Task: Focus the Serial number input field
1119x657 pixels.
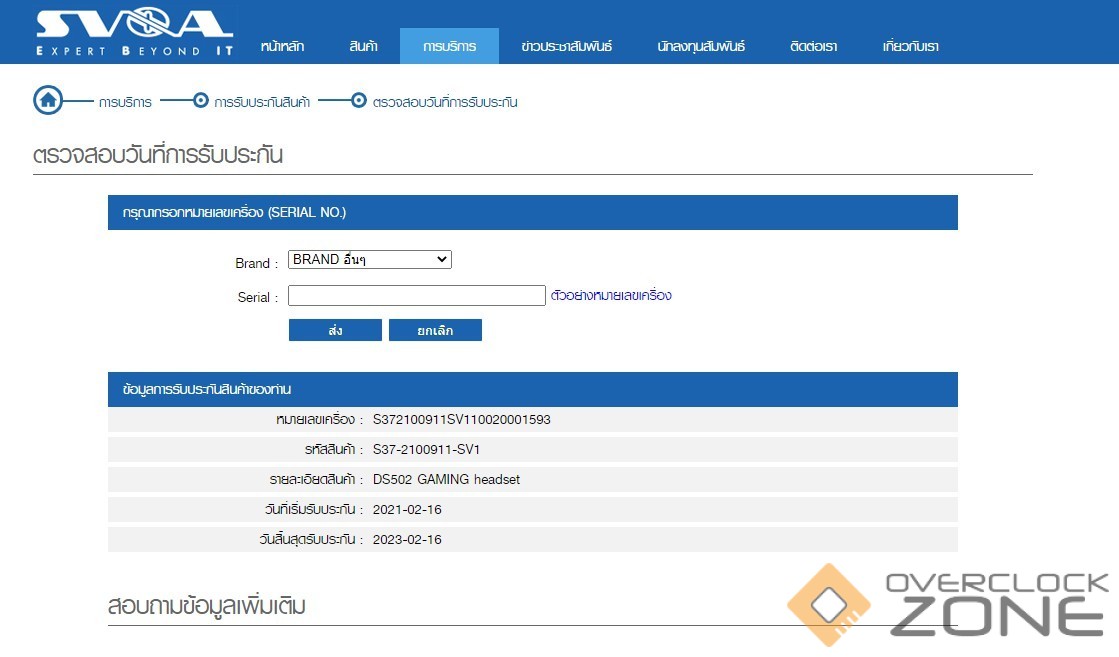Action: [x=416, y=296]
